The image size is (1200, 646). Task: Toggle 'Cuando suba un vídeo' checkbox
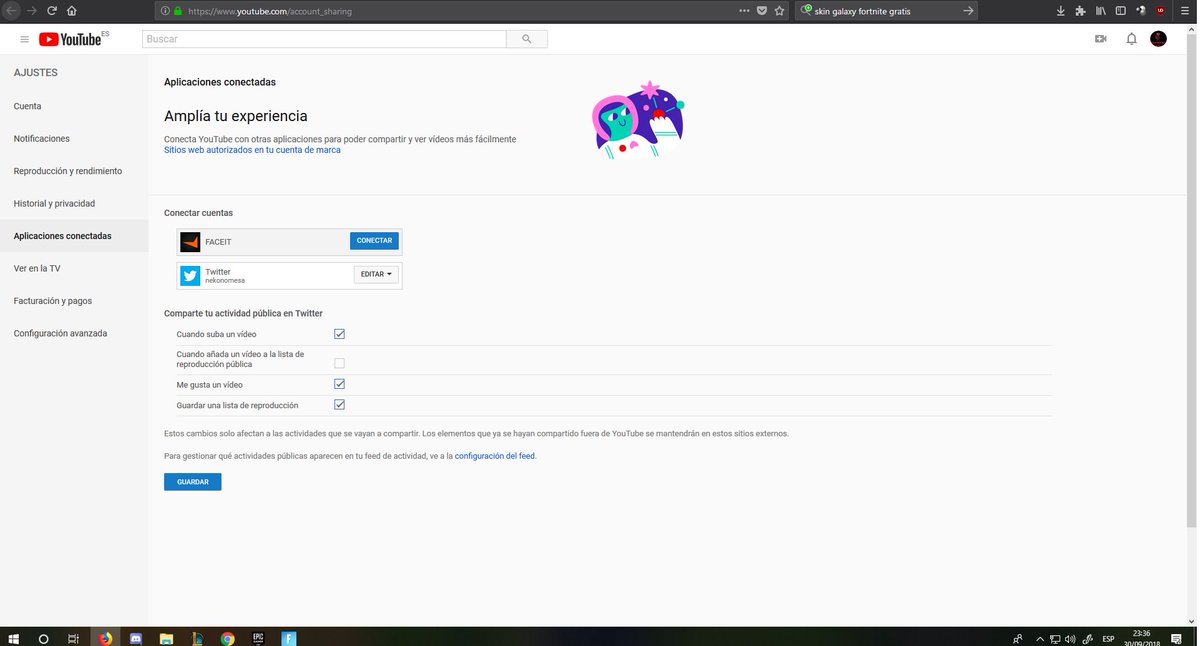tap(340, 334)
